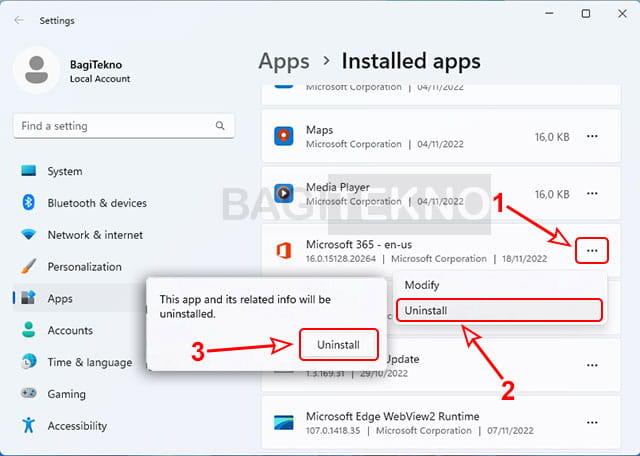Click the search magnifier icon
Viewport: 640px width, 456px height.
(220, 126)
